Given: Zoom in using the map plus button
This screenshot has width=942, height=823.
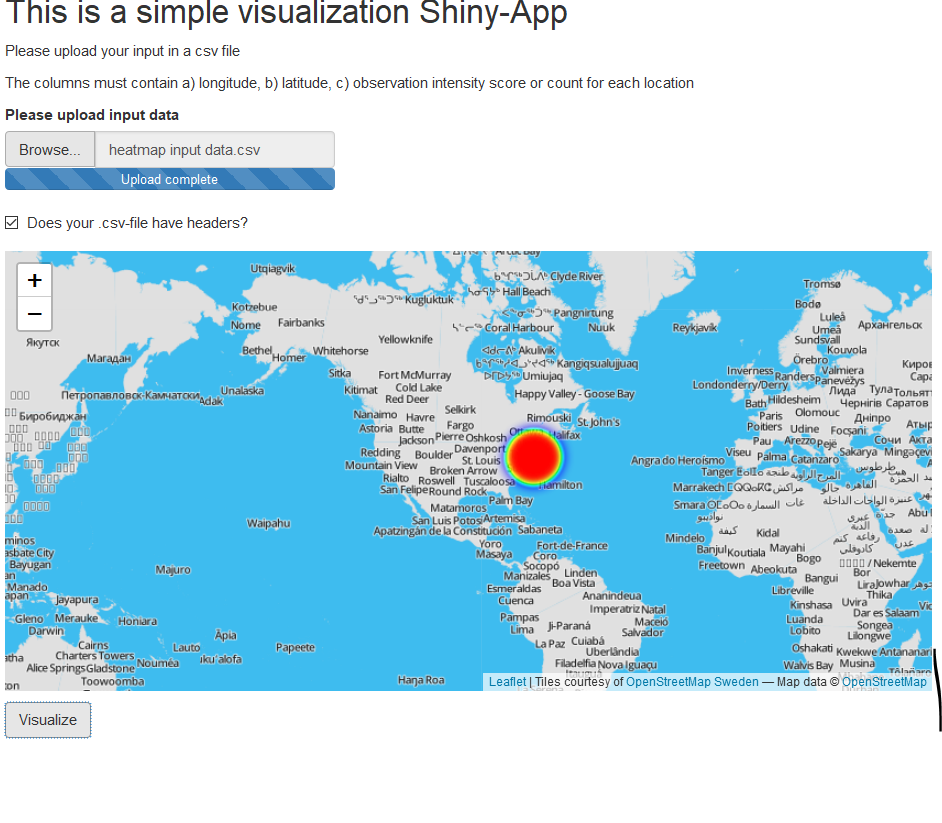Looking at the screenshot, I should point(35,281).
